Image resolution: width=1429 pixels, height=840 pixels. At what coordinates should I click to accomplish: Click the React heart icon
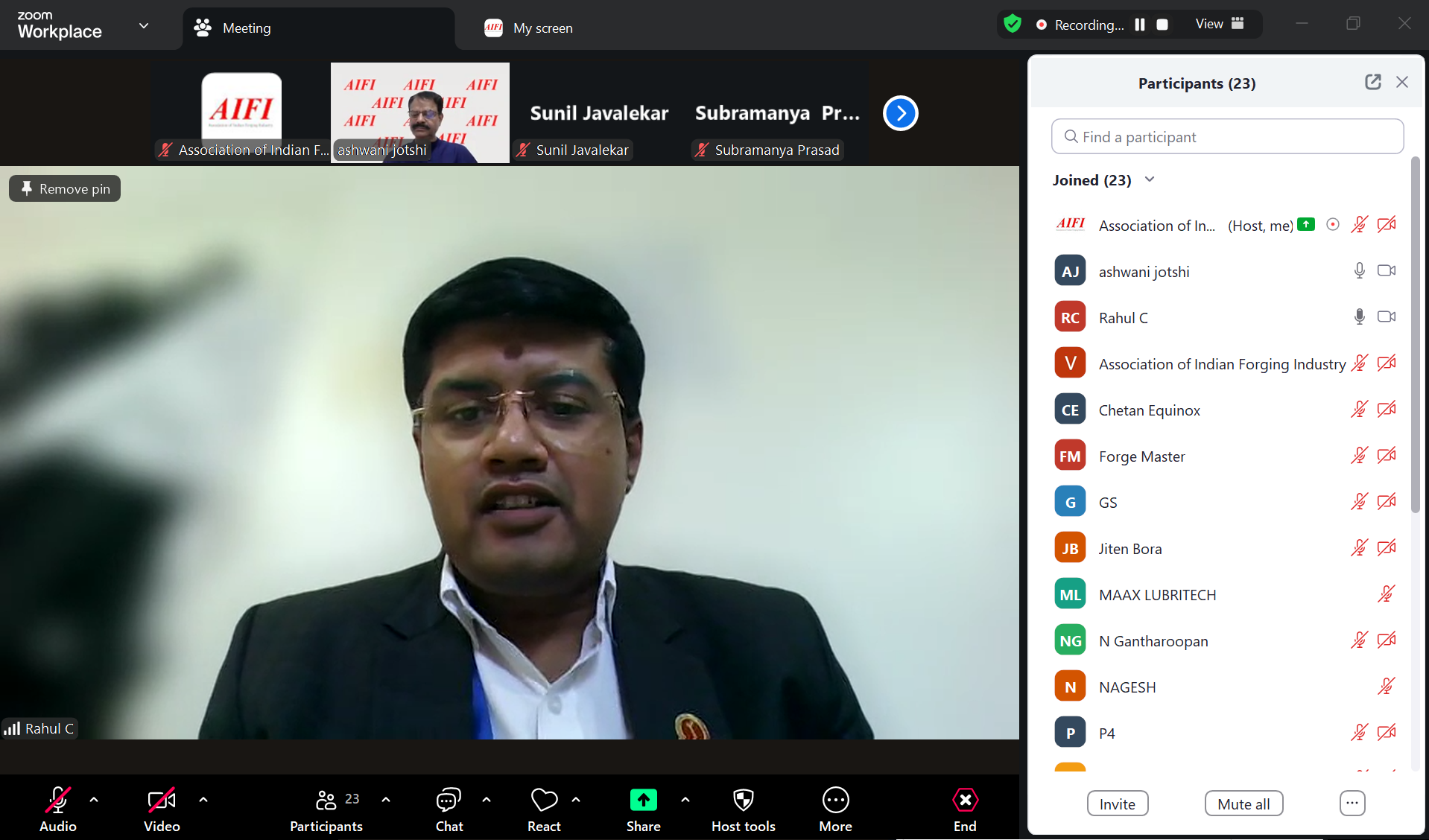(544, 801)
